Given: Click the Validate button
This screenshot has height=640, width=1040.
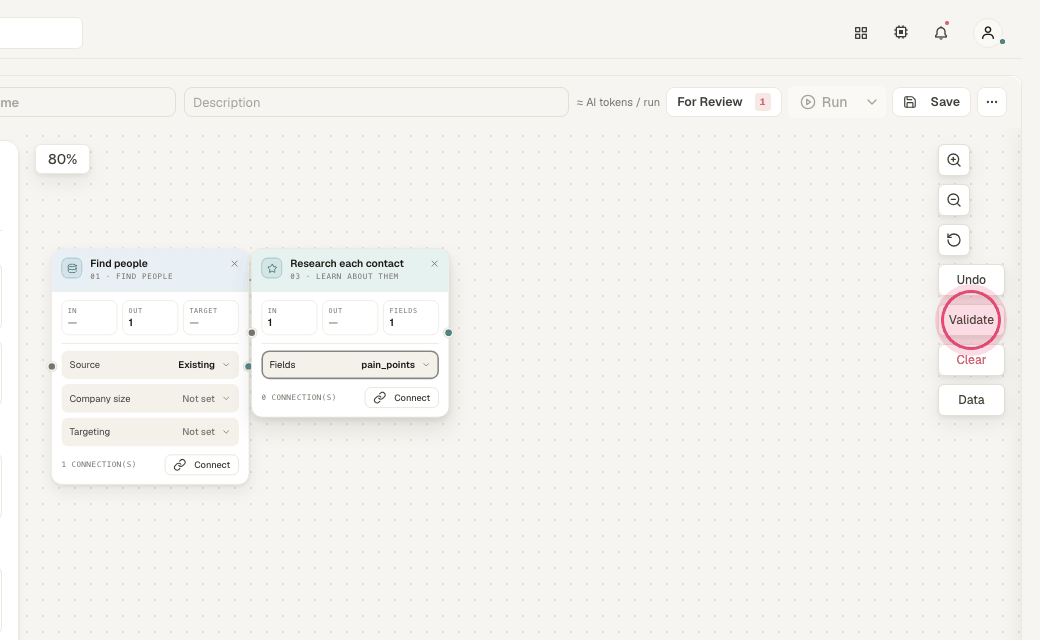Looking at the screenshot, I should (971, 320).
